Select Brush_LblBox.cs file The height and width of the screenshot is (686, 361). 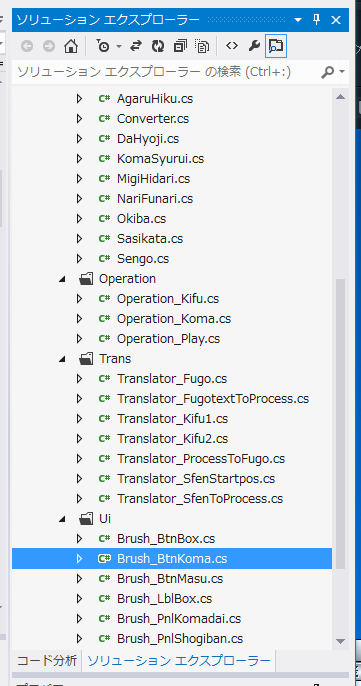[165, 598]
